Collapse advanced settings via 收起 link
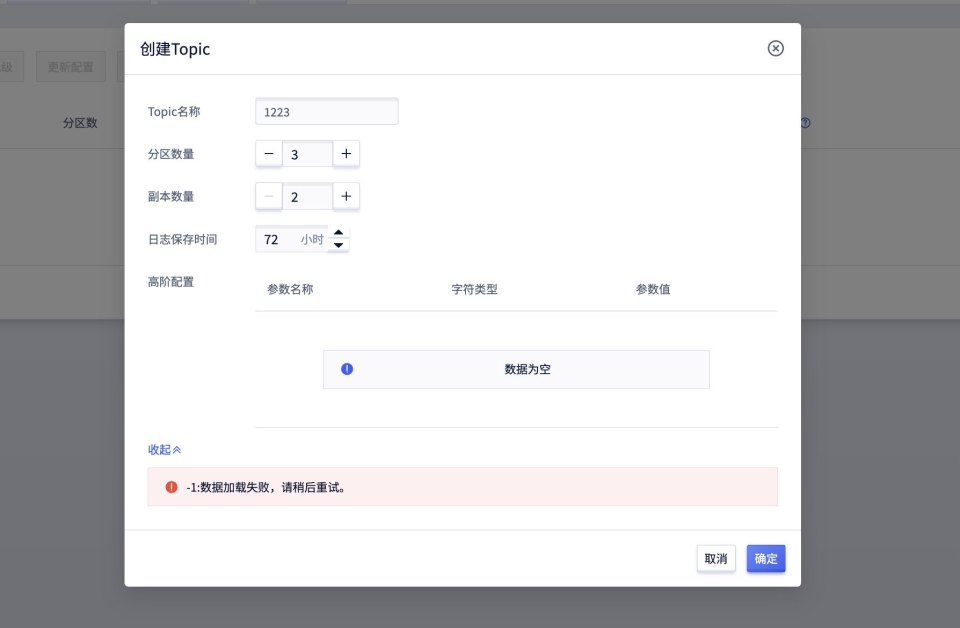This screenshot has height=628, width=960. click(x=164, y=450)
